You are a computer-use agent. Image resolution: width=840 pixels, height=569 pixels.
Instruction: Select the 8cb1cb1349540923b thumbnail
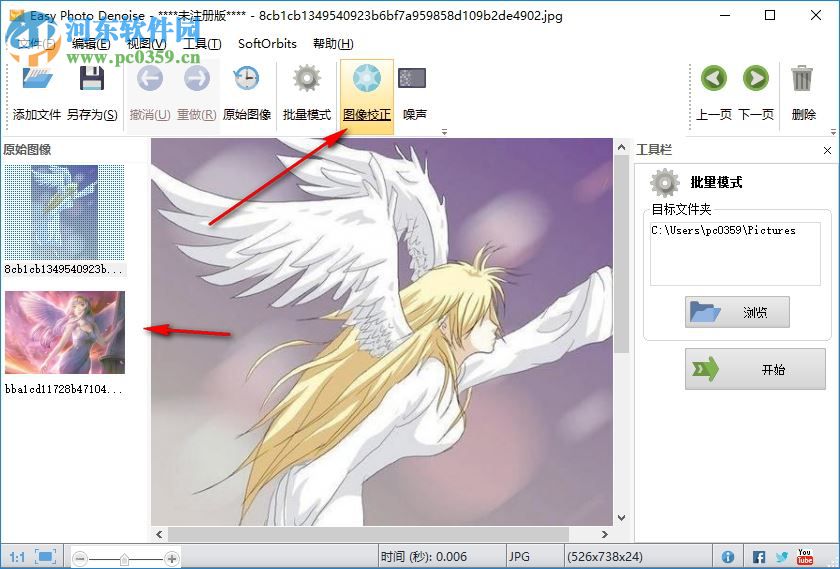coord(64,213)
